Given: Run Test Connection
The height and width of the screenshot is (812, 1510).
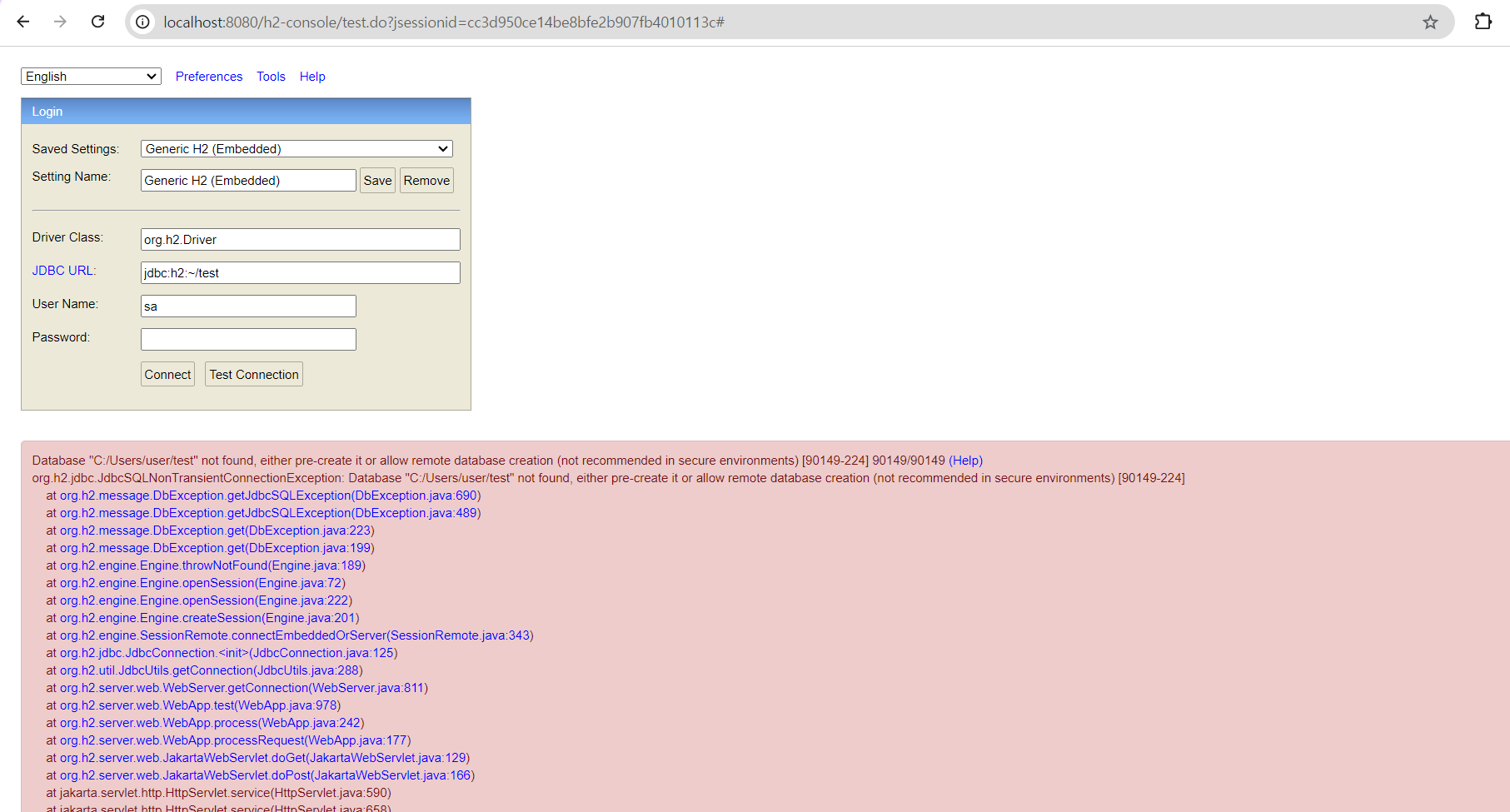Looking at the screenshot, I should coord(254,375).
